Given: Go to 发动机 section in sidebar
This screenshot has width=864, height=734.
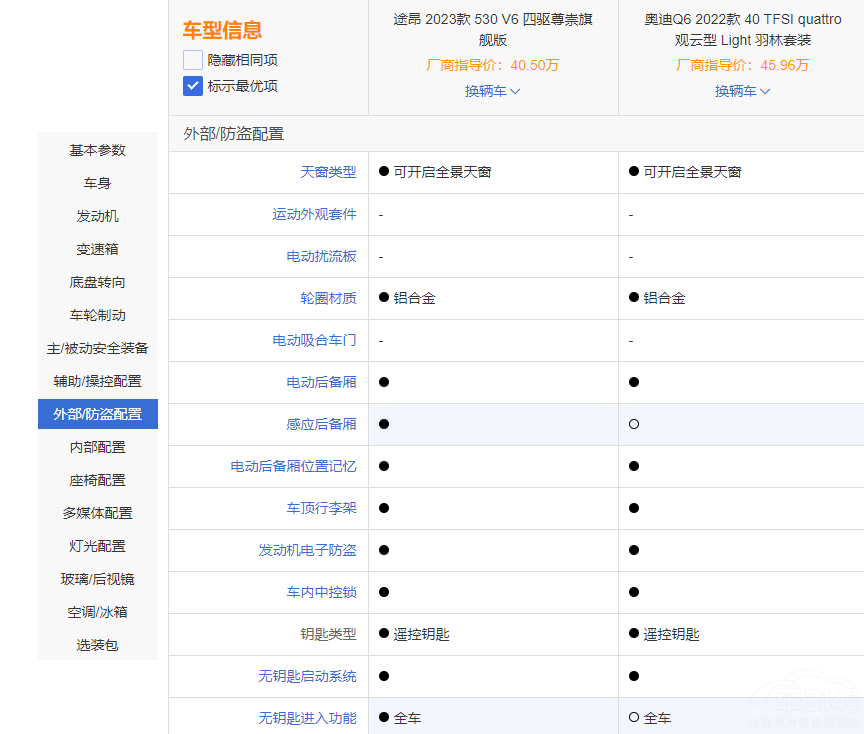Looking at the screenshot, I should [98, 216].
